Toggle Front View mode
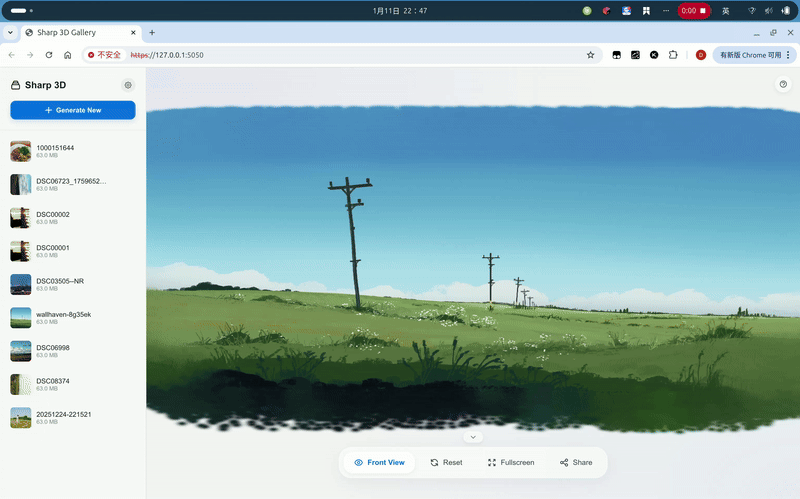The height and width of the screenshot is (499, 800). click(x=379, y=462)
